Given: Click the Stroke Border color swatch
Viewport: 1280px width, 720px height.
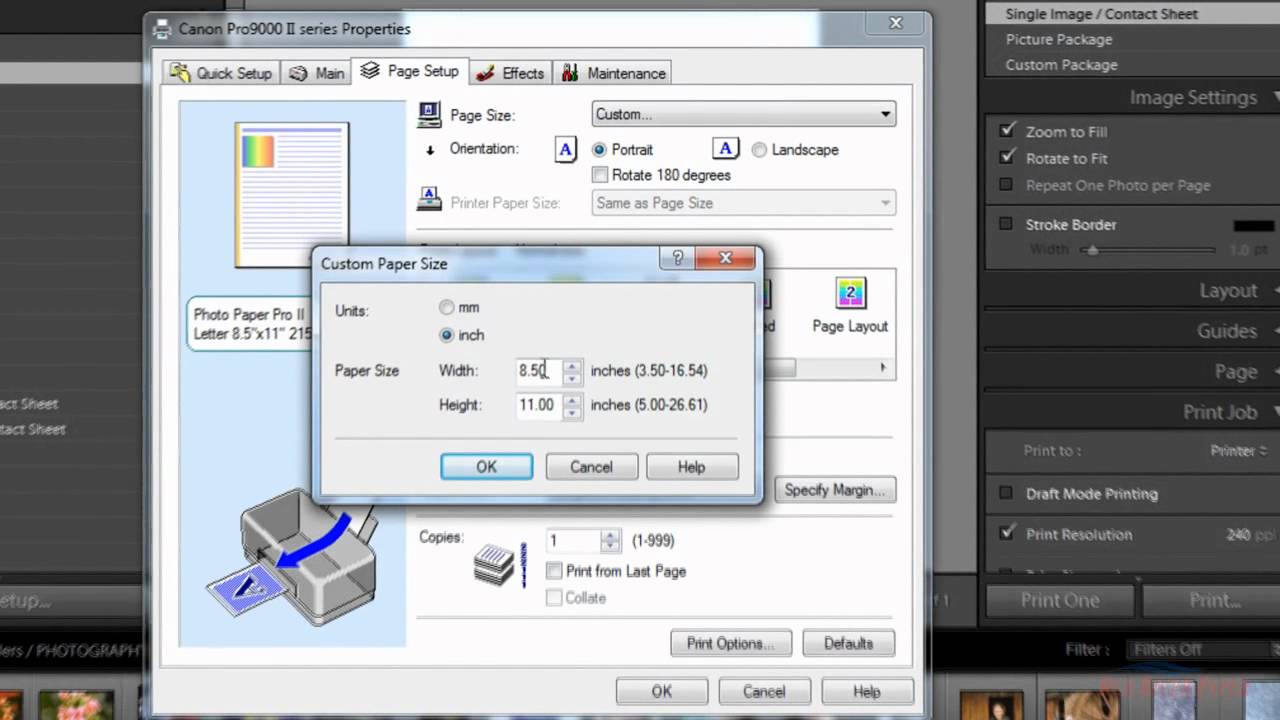Looking at the screenshot, I should click(1253, 225).
